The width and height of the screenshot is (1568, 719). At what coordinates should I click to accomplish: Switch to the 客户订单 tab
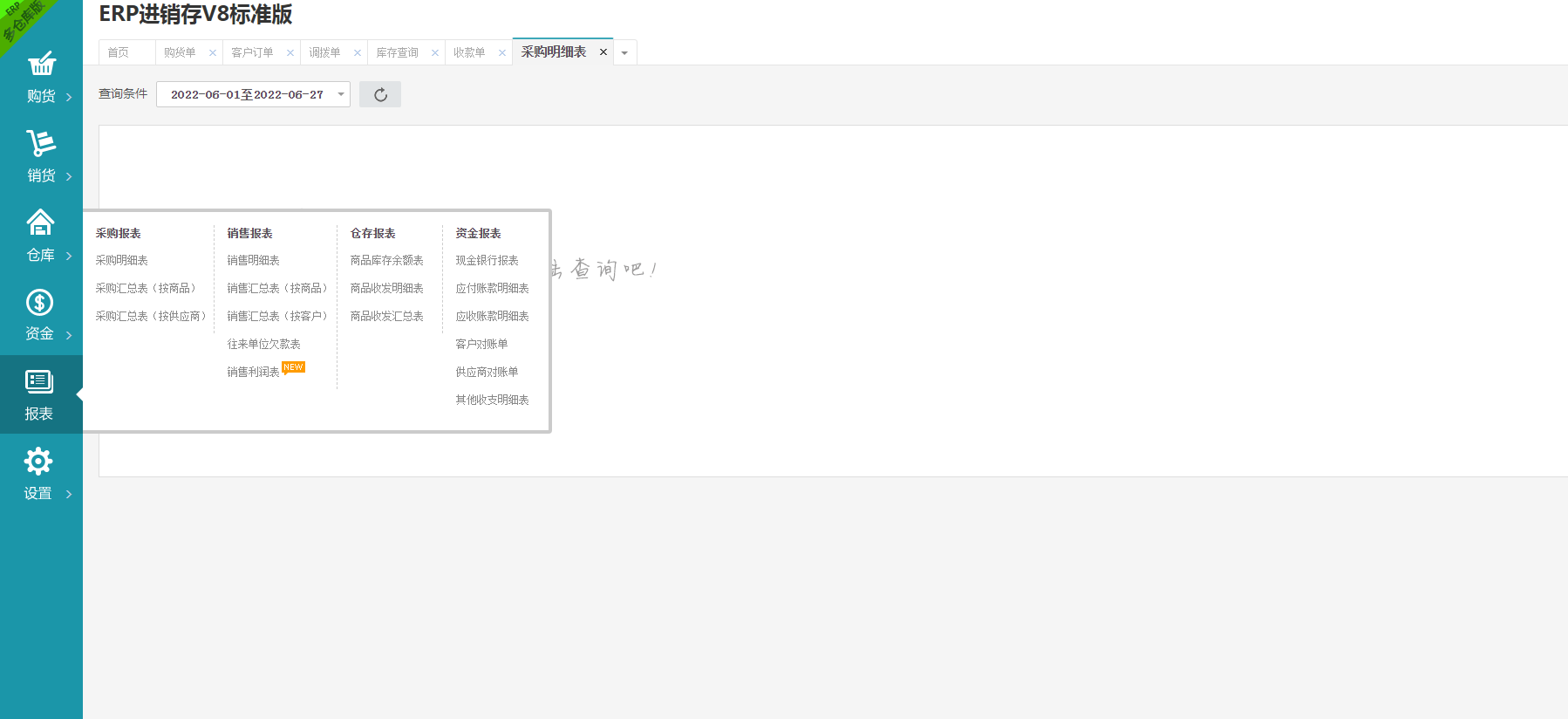(252, 53)
